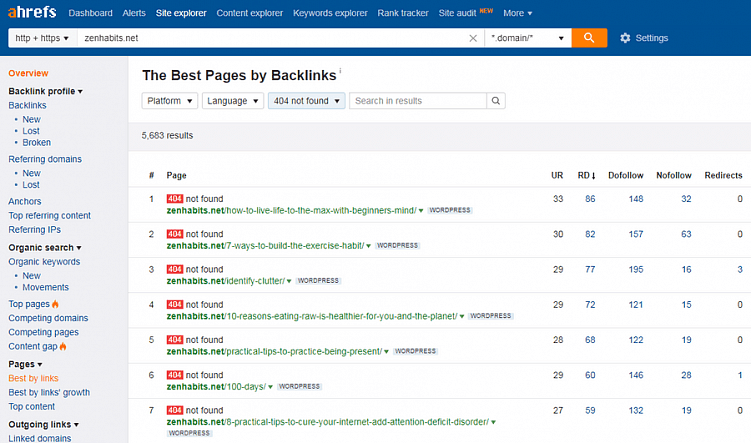The image size is (751, 443).
Task: Open Settings gear icon
Action: 626,38
